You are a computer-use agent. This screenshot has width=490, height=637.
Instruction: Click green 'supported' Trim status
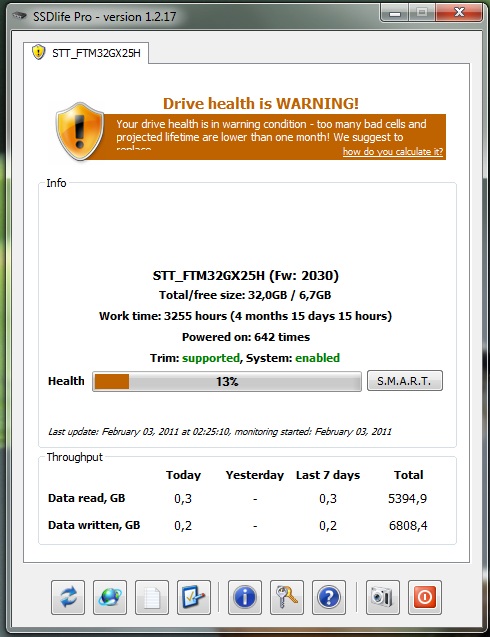[211, 358]
